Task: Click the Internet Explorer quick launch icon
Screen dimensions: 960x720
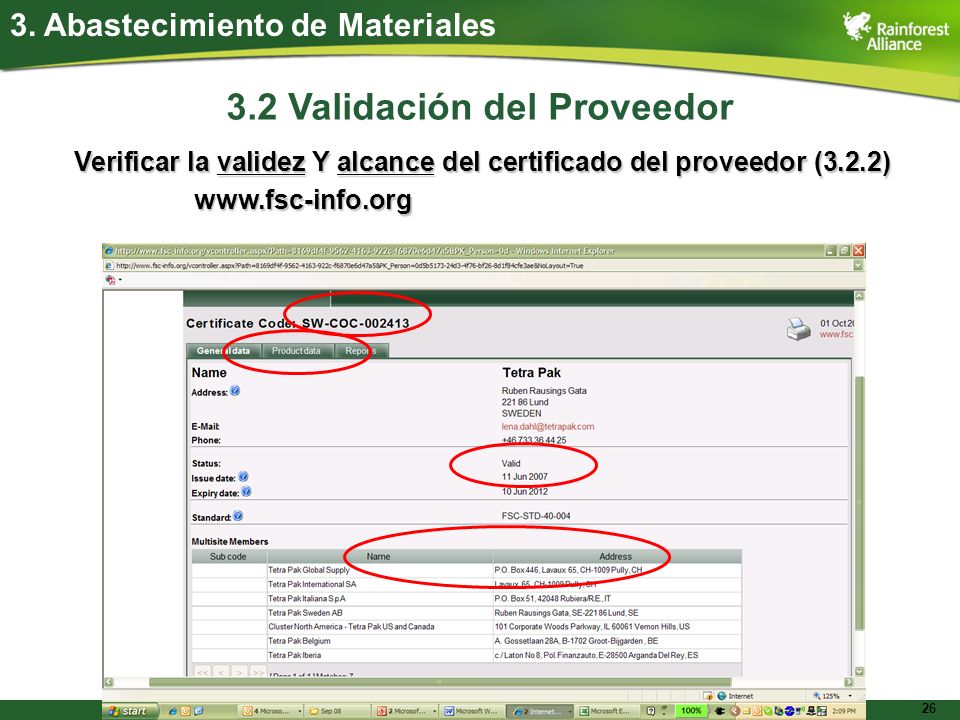Action: tap(173, 711)
